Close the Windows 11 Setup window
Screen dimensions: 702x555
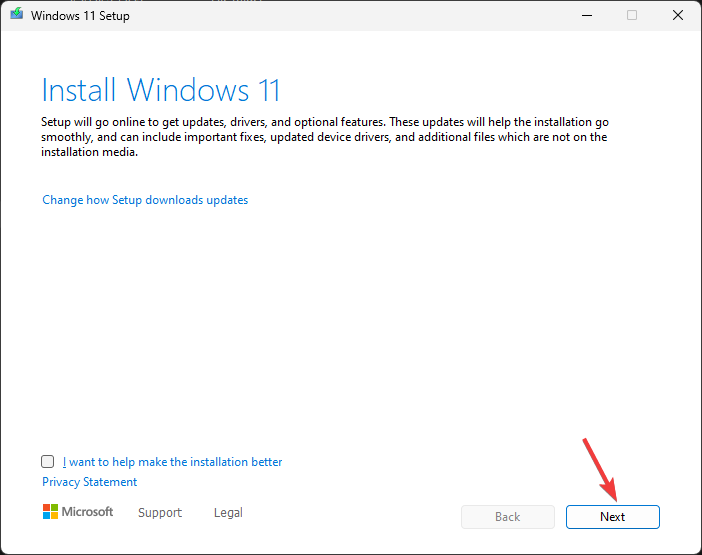point(678,15)
